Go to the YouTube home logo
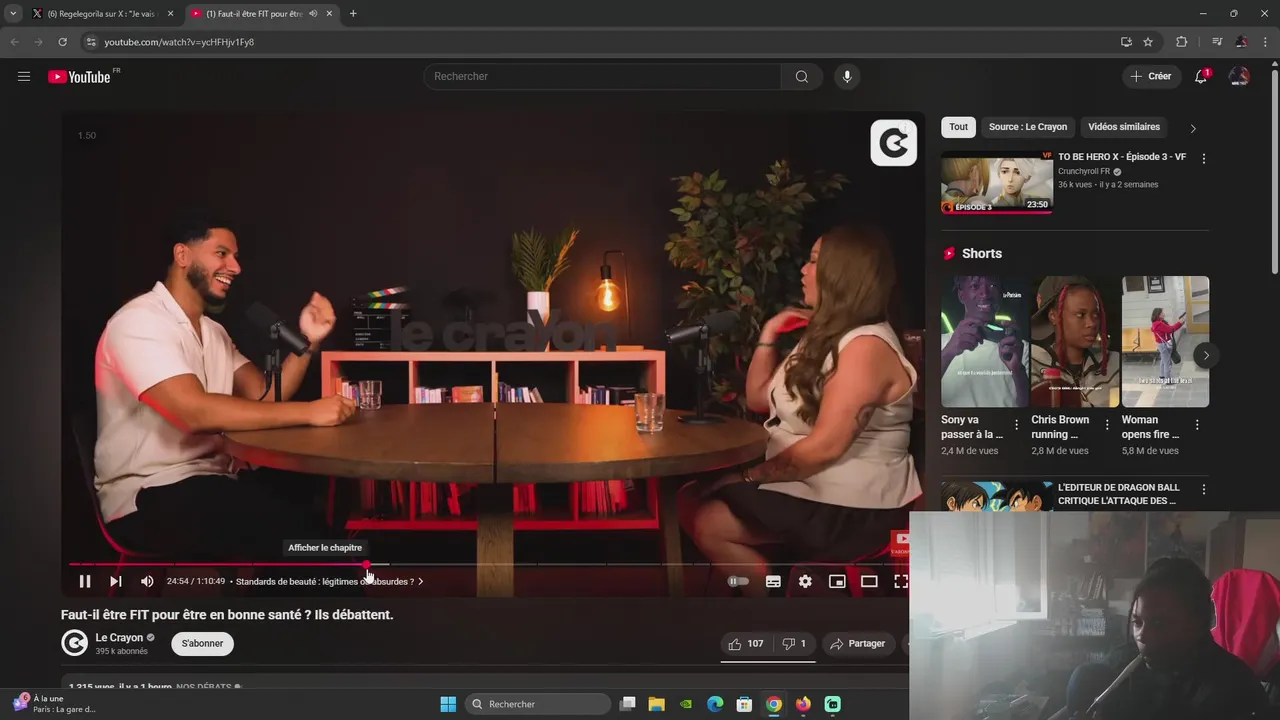The image size is (1280, 720). click(x=79, y=77)
